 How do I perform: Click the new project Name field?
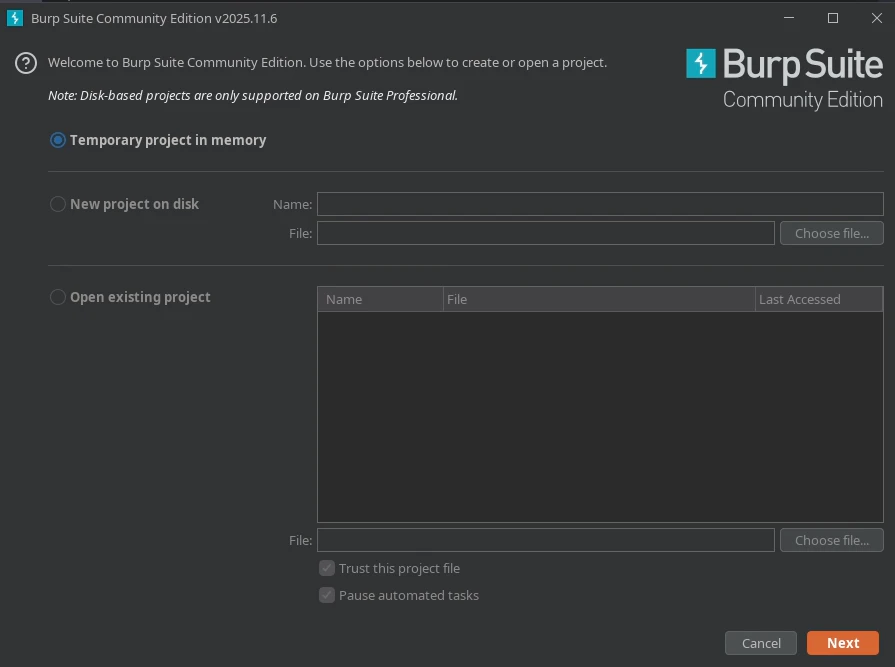pyautogui.click(x=600, y=204)
